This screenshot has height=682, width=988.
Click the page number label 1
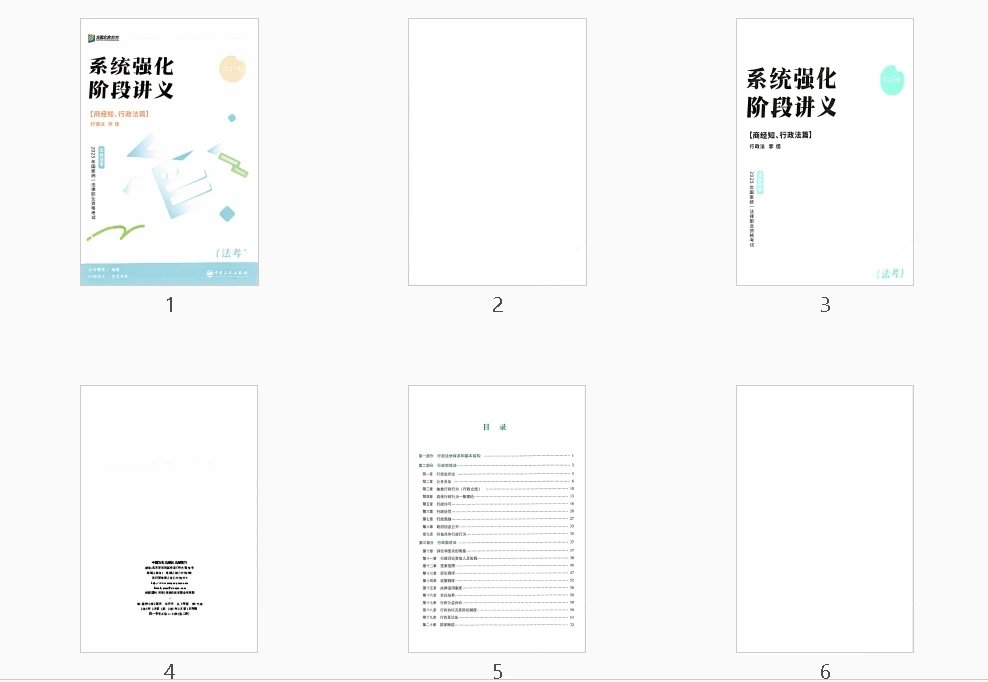tap(170, 305)
